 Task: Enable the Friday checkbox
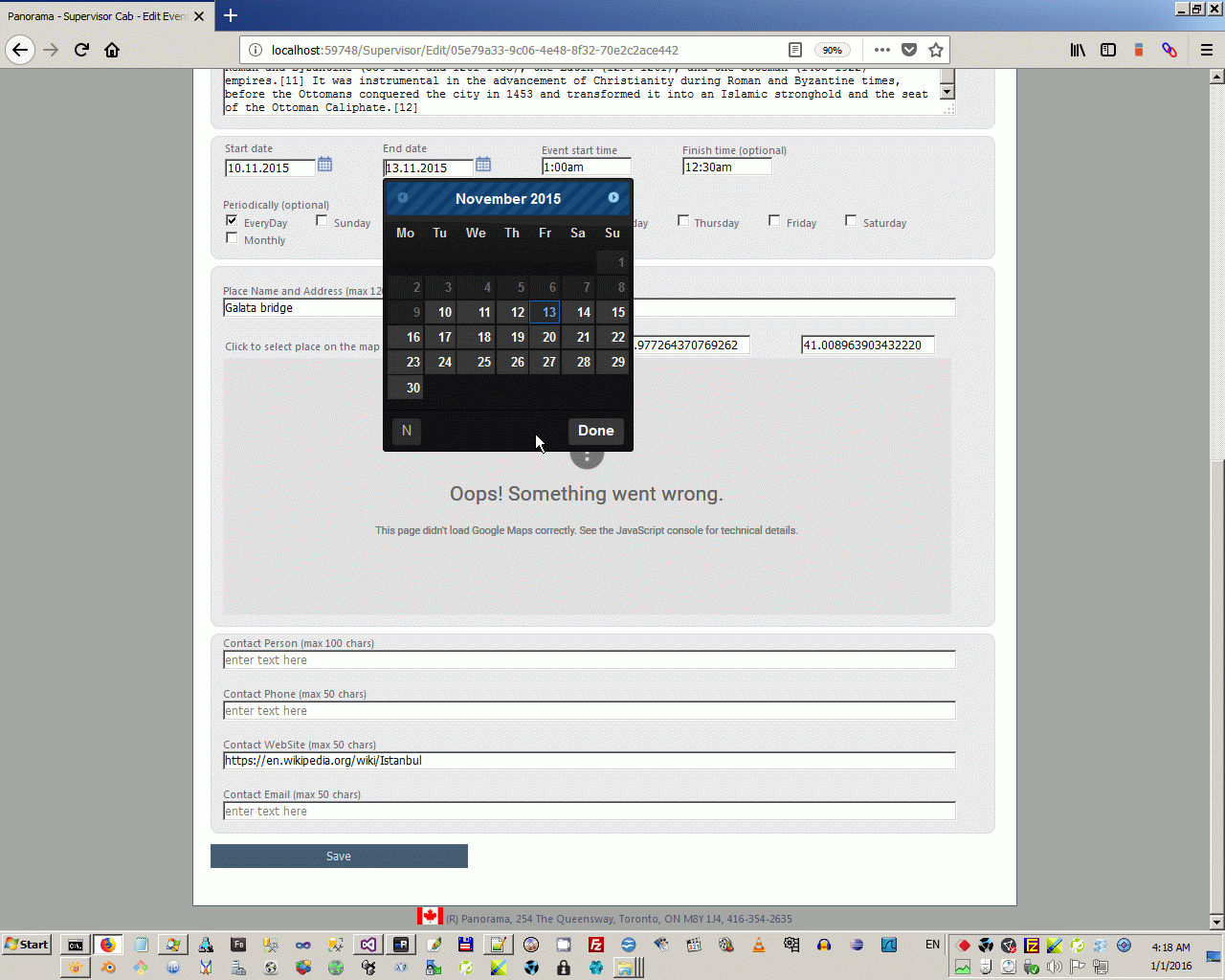(774, 220)
